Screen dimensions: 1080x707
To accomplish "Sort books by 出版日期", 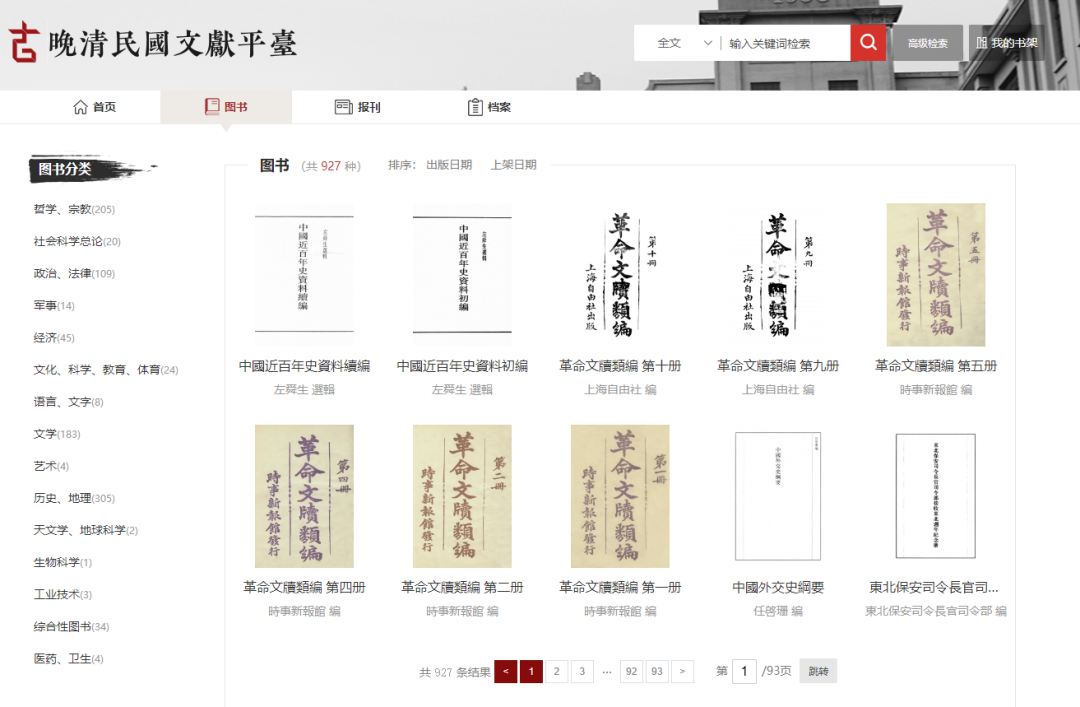I will click(x=449, y=165).
